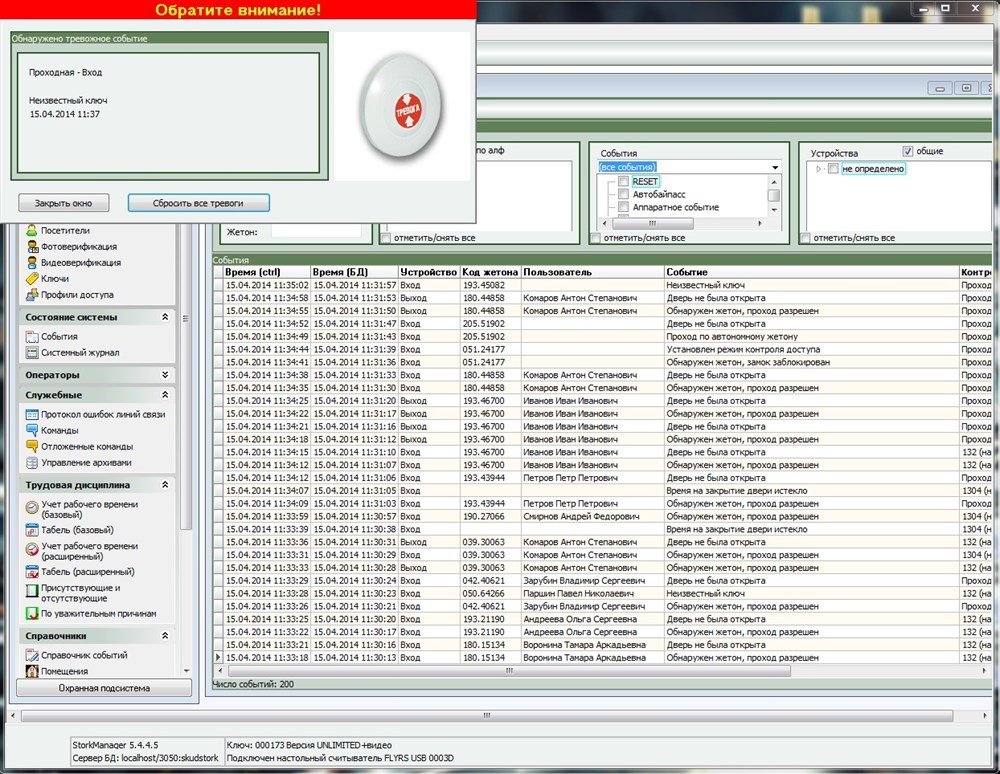Image resolution: width=1000 pixels, height=774 pixels.
Task: Collapse the Состояние системы section
Action: (165, 317)
